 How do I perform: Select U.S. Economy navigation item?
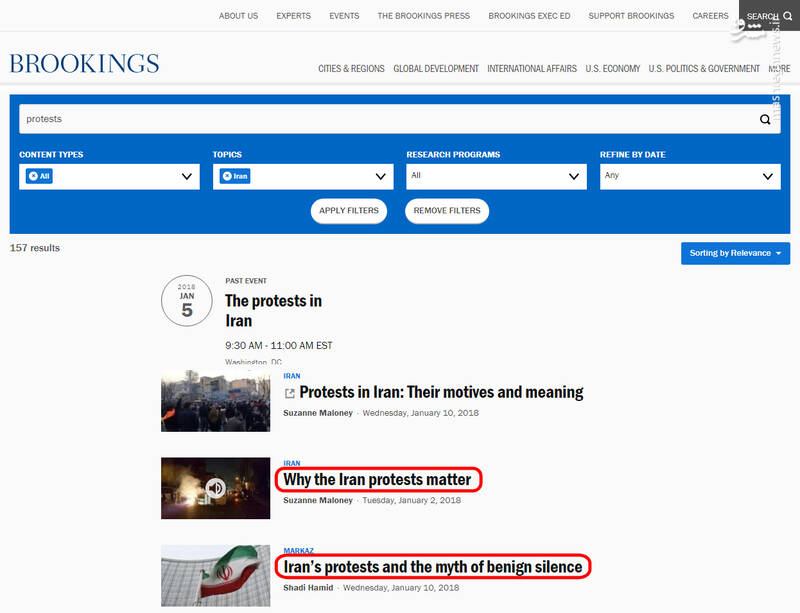click(612, 68)
